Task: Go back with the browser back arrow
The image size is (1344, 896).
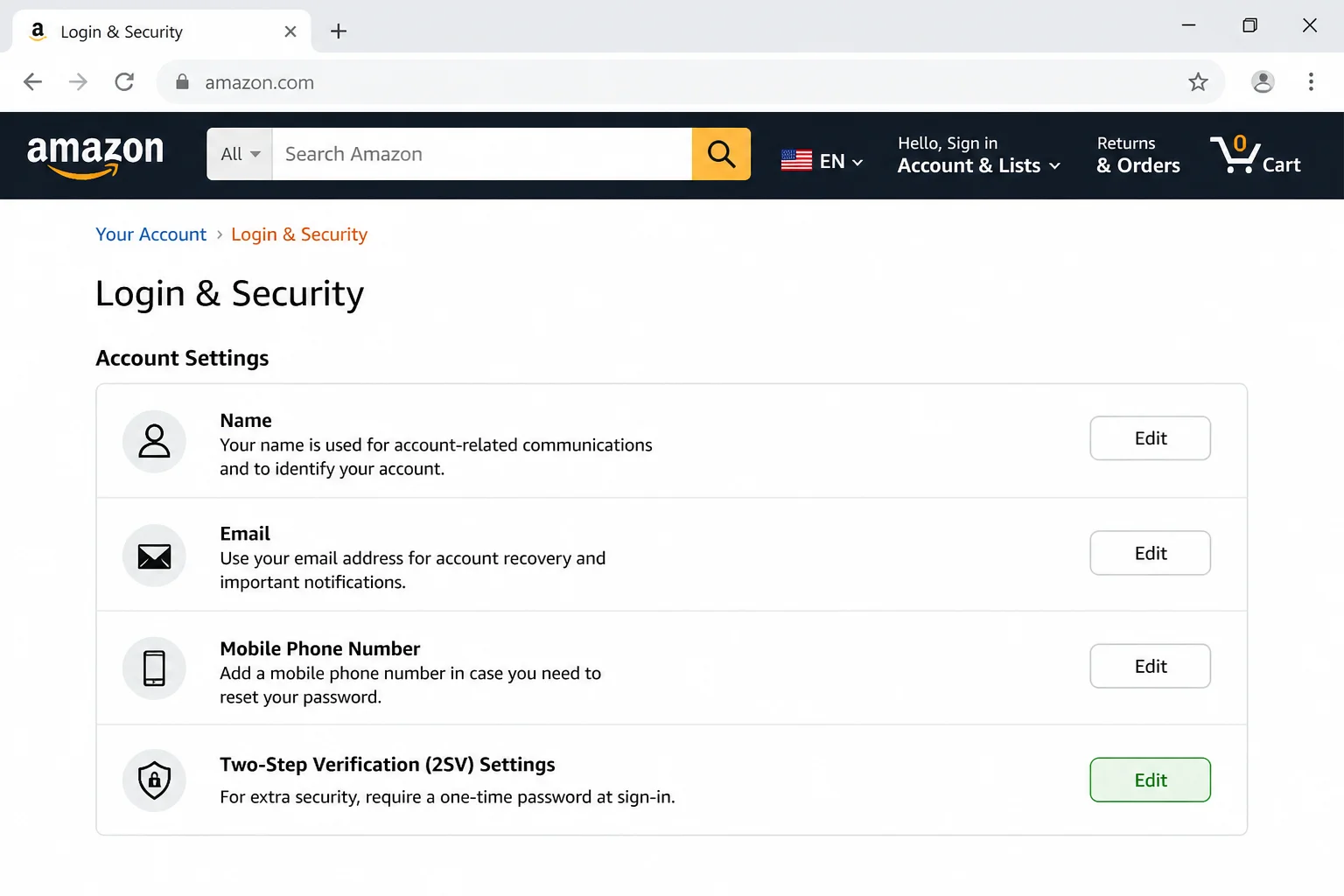Action: coord(32,82)
